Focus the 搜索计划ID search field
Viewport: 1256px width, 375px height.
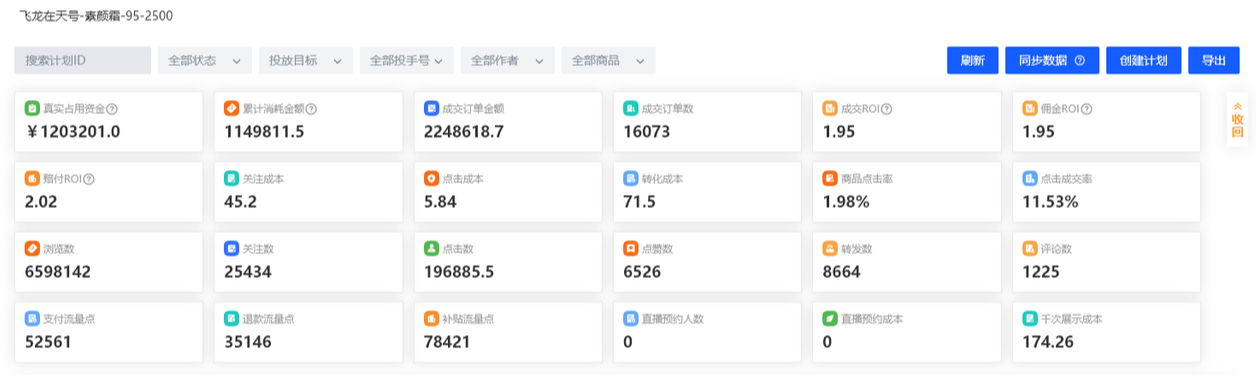(83, 60)
